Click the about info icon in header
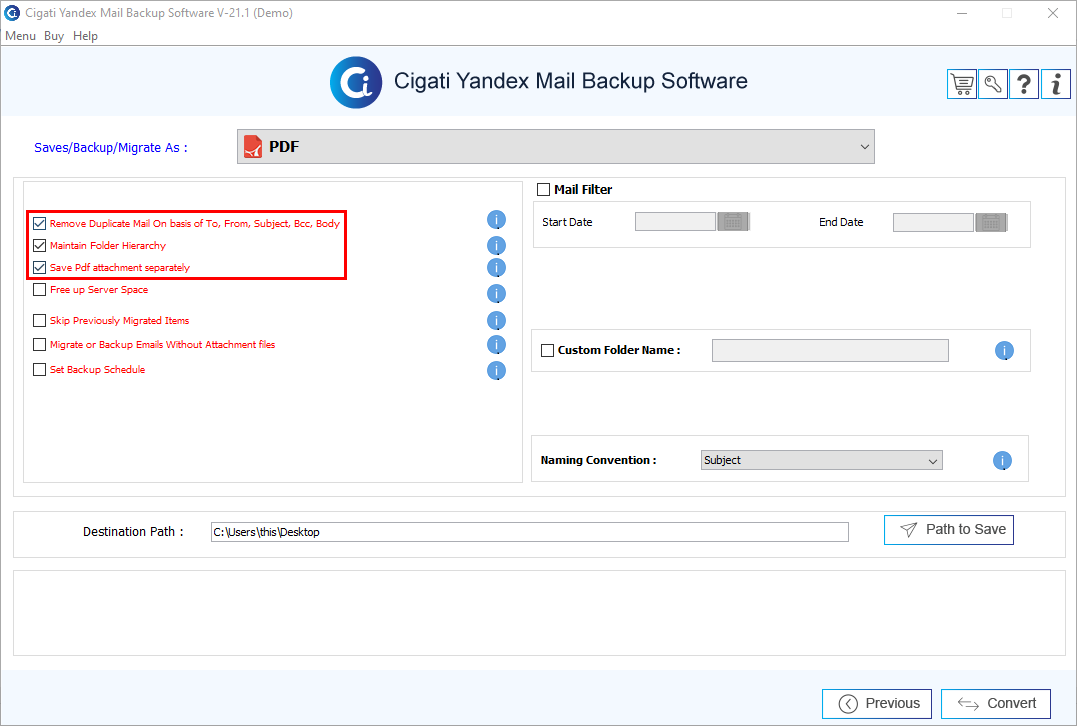The width and height of the screenshot is (1077, 726). [x=1056, y=84]
